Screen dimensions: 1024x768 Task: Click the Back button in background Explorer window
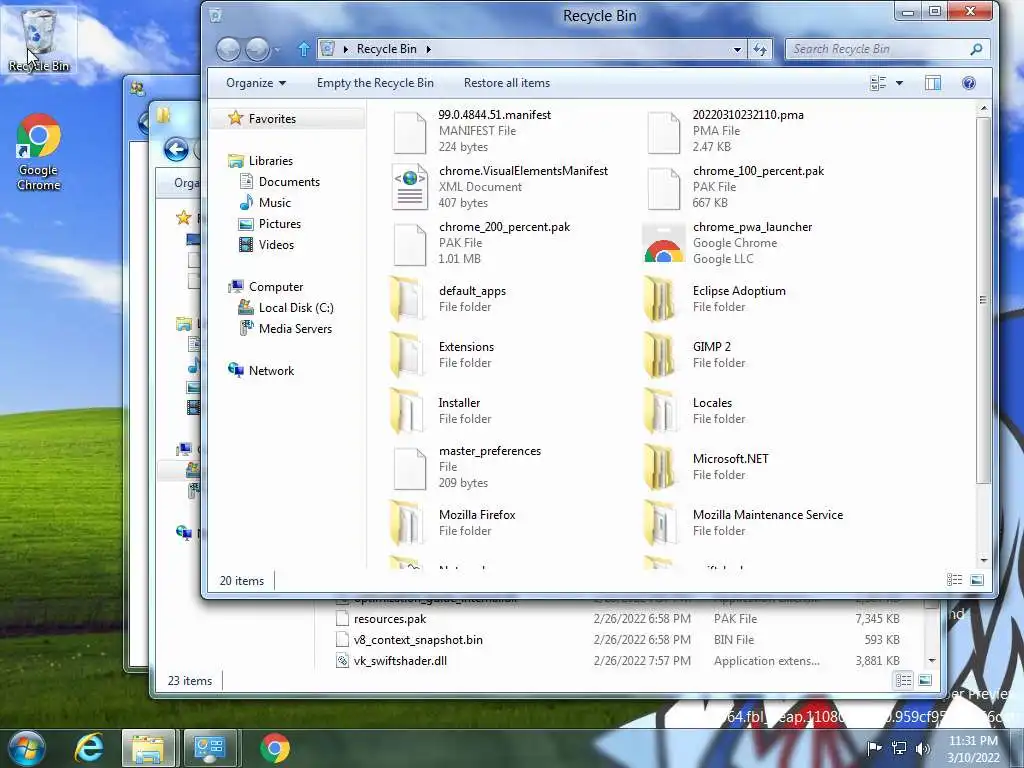pyautogui.click(x=176, y=150)
